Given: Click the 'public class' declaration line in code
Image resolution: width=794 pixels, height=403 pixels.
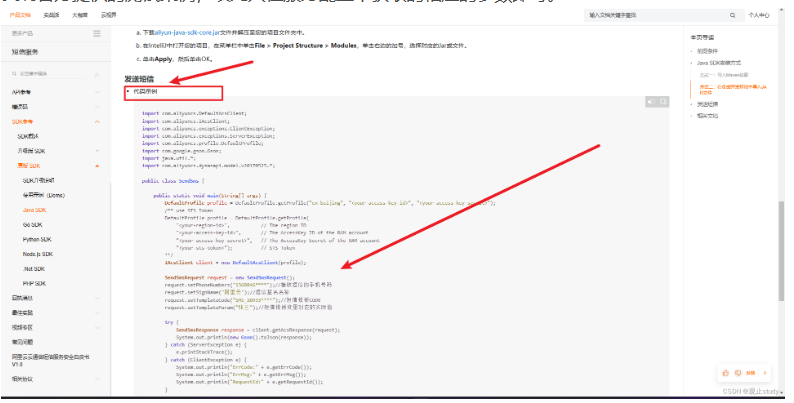Looking at the screenshot, I should click(173, 181).
